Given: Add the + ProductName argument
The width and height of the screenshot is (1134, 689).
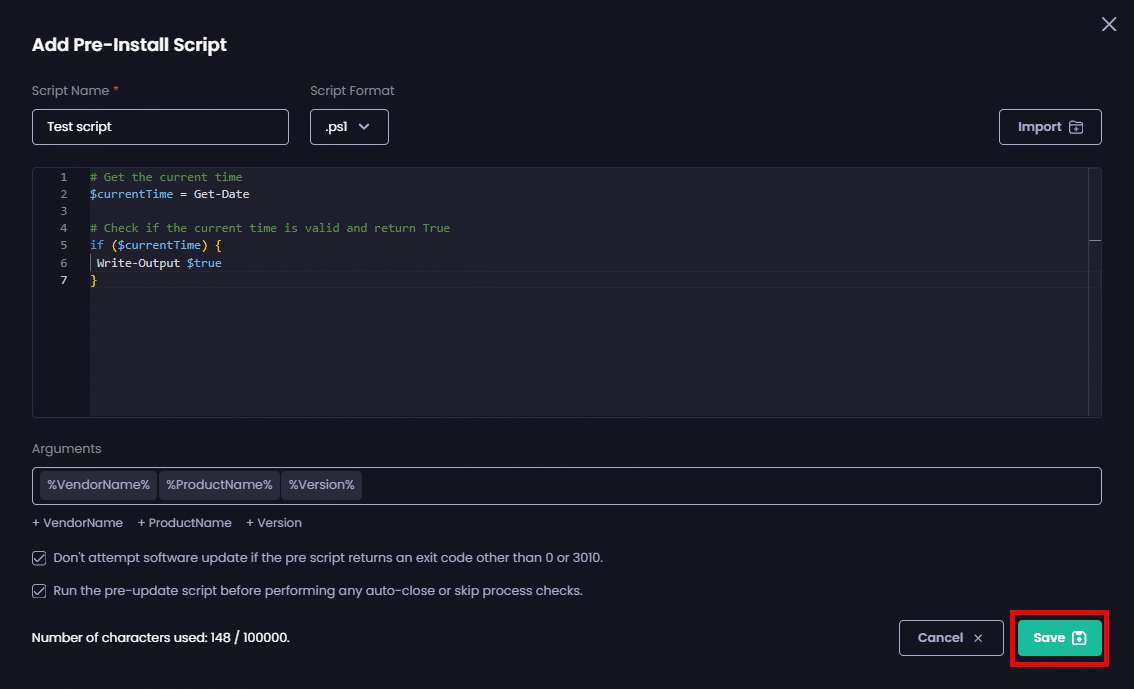Looking at the screenshot, I should pyautogui.click(x=185, y=523).
